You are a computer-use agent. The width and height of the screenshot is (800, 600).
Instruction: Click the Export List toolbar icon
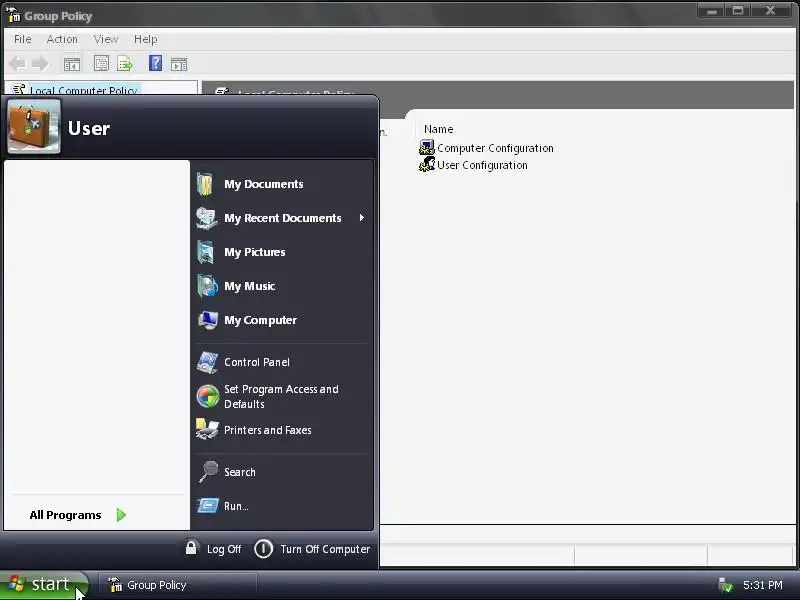pos(125,64)
